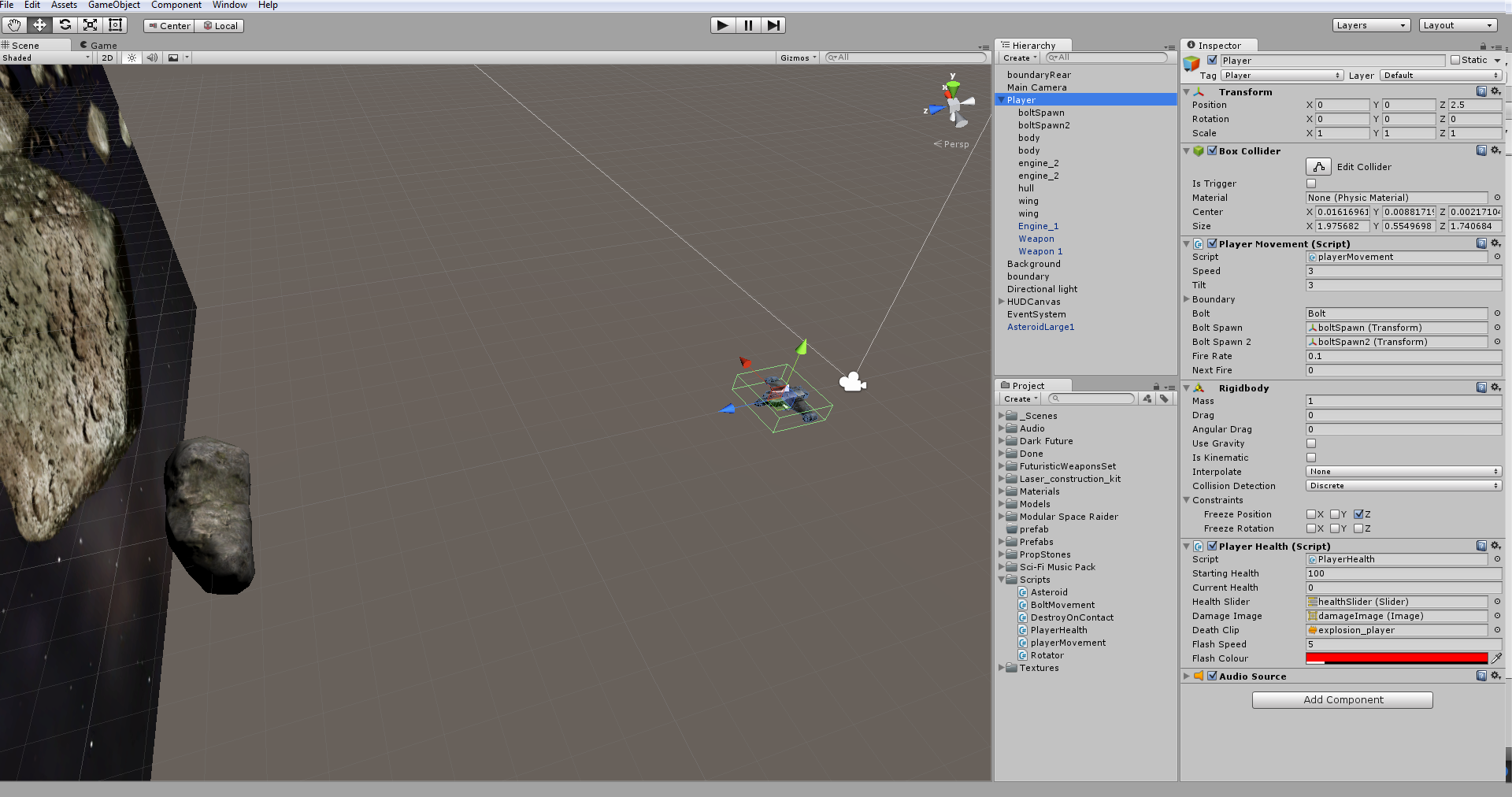Toggle Center pivot button
Screen dimensions: 1512x797
coord(169,25)
